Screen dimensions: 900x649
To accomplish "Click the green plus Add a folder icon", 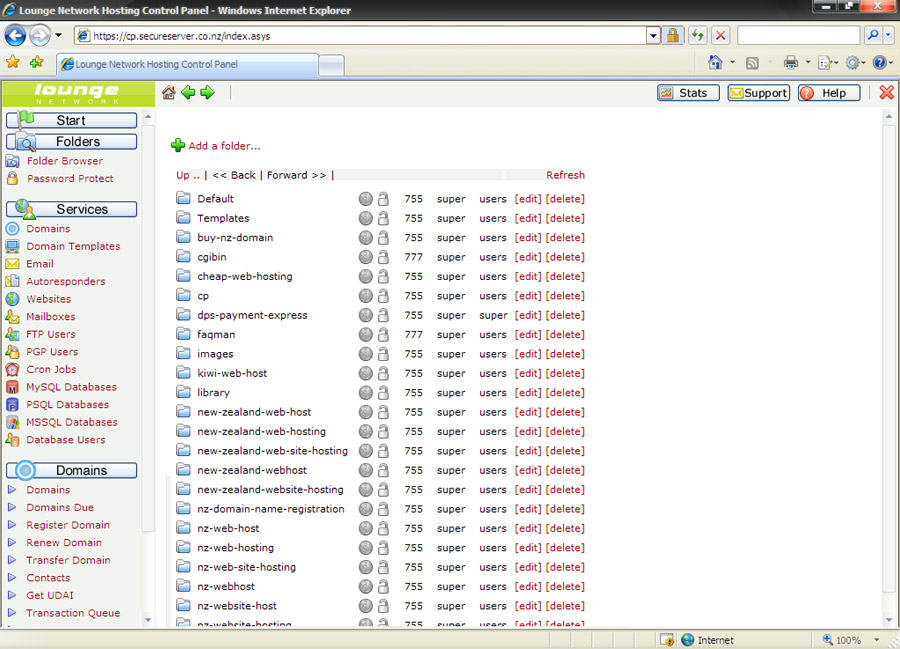I will pyautogui.click(x=178, y=146).
